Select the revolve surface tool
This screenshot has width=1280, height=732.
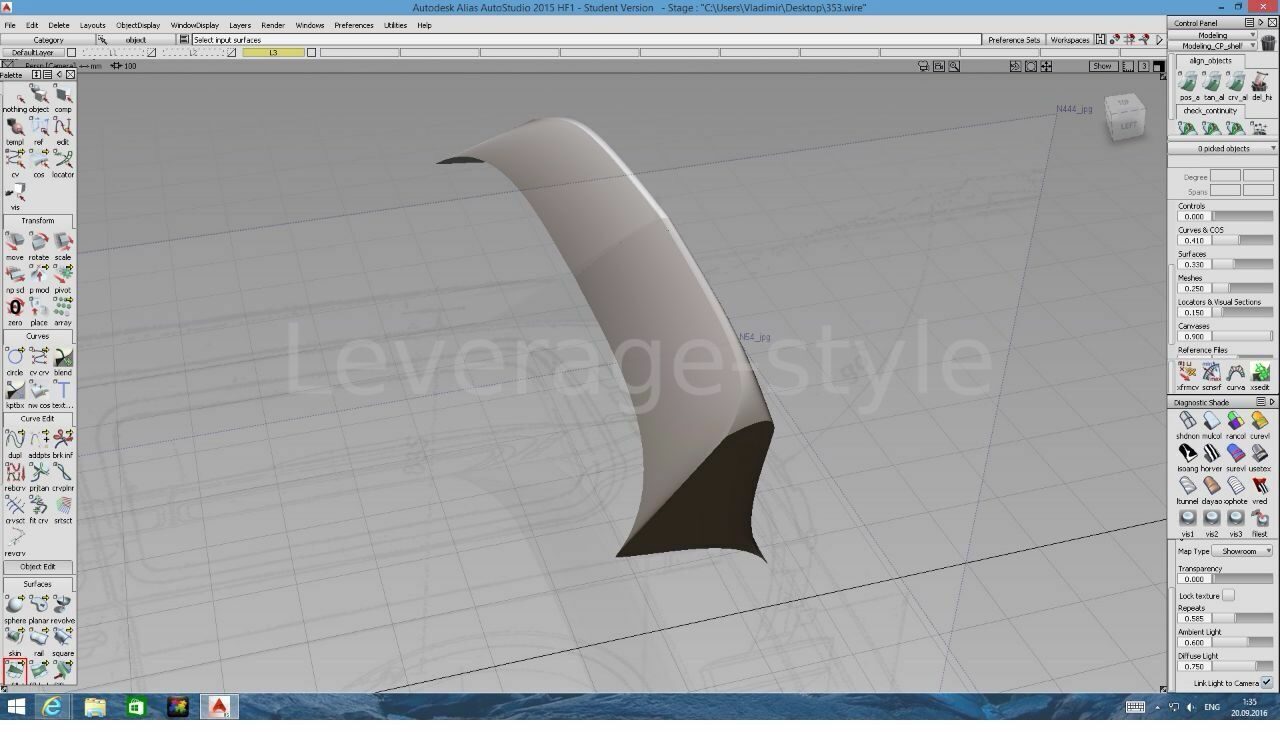pos(63,607)
